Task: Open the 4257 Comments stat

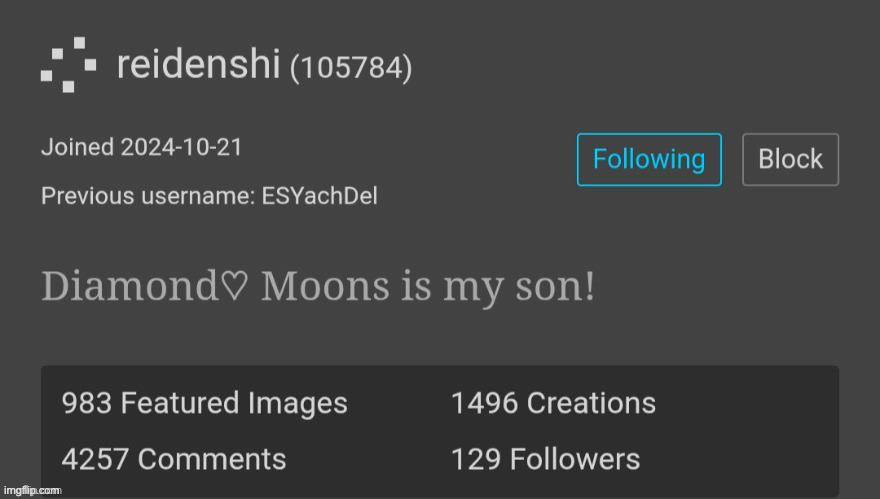Action: point(174,459)
